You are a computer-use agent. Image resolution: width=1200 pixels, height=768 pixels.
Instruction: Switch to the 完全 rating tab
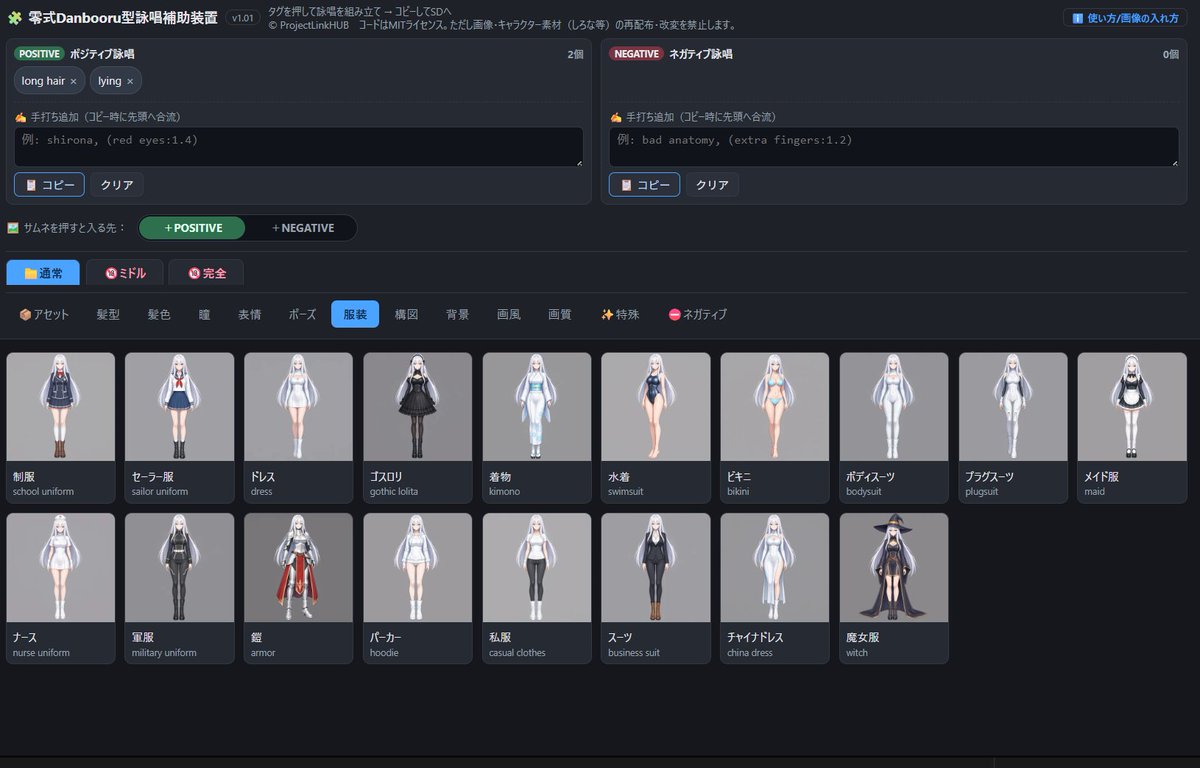click(206, 273)
